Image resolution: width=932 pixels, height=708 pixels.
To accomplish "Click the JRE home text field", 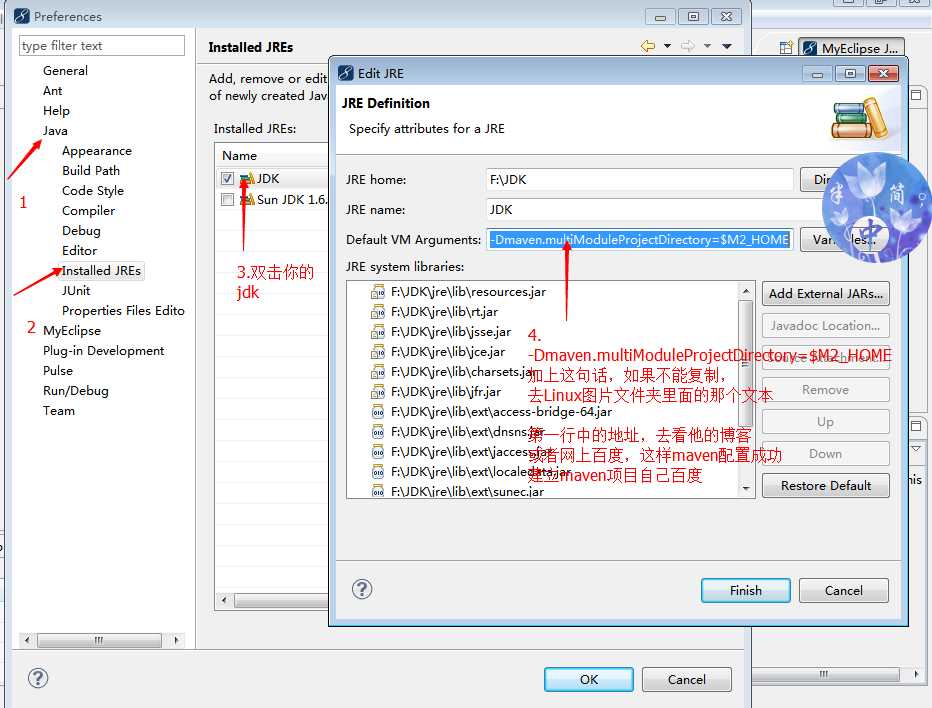I will (x=640, y=180).
